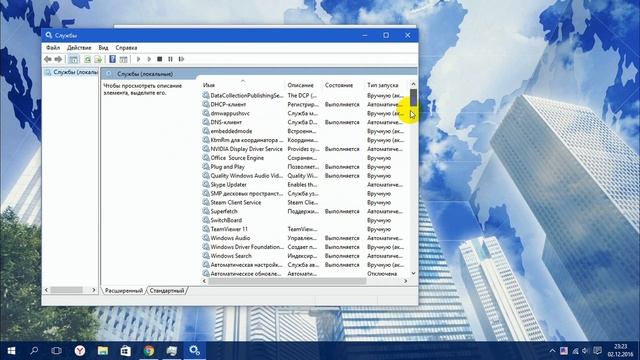The image size is (640, 360).
Task: Open Task View from the taskbar
Action: pyautogui.click(x=57, y=351)
